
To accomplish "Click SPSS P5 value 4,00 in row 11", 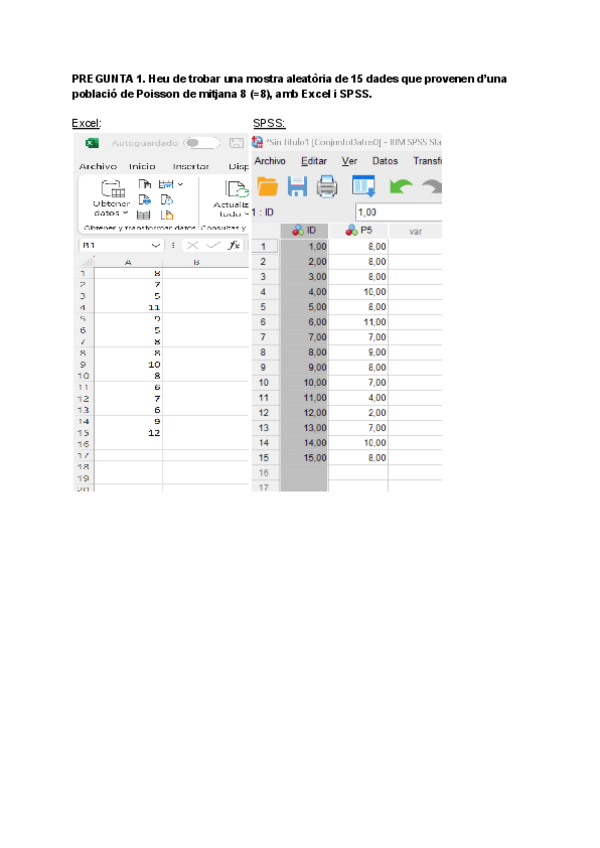I will click(x=358, y=398).
